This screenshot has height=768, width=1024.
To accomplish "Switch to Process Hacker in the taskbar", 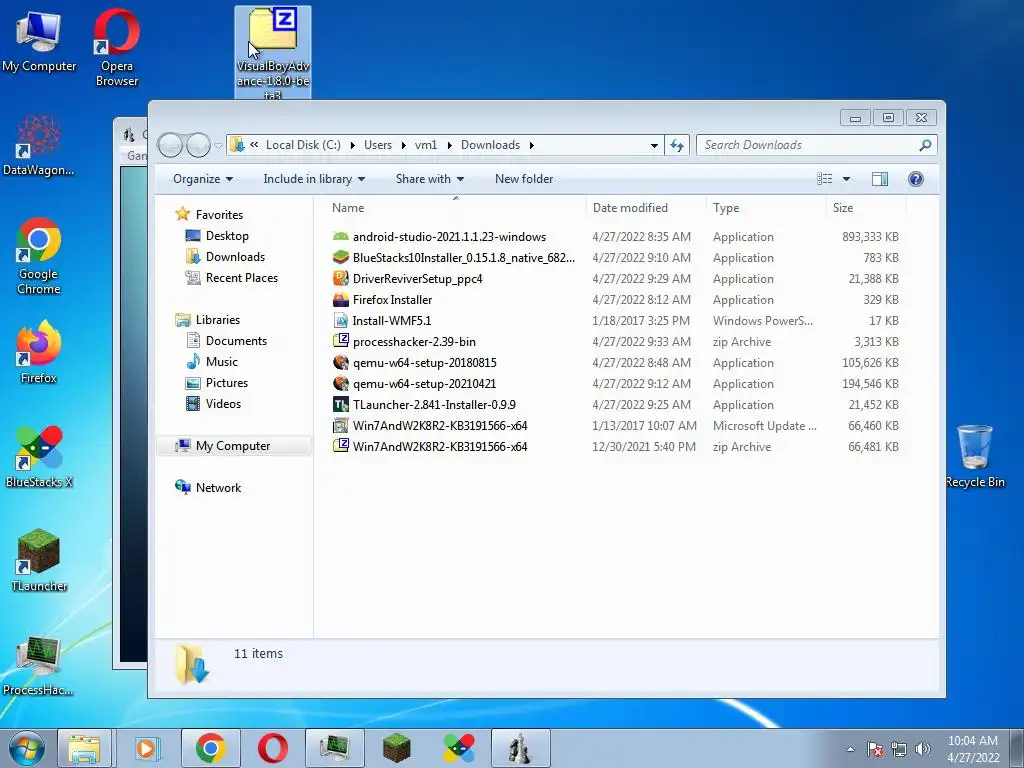I will [334, 748].
